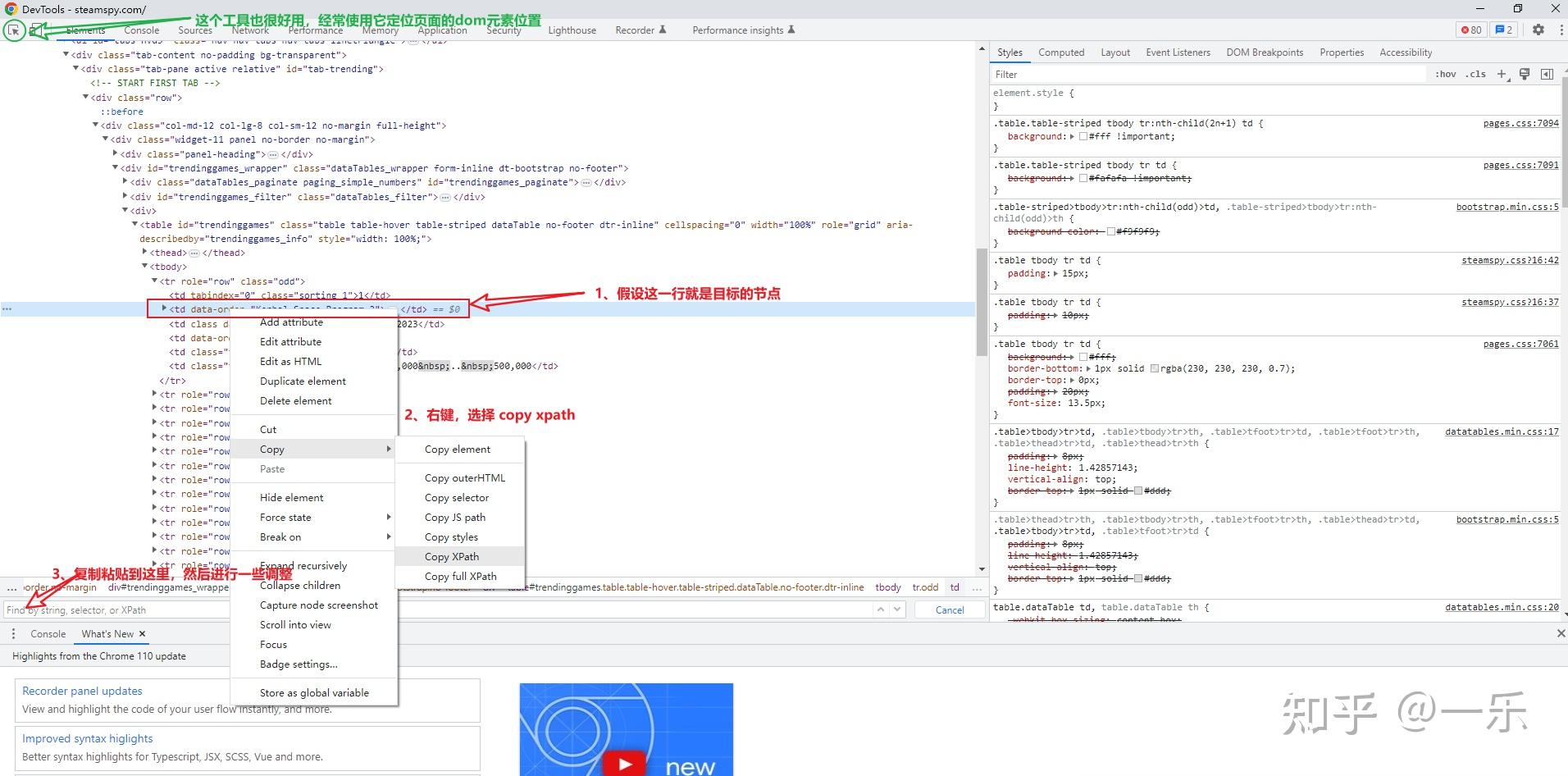
Task: Open DevTools settings via the gear icon
Action: [x=1539, y=30]
